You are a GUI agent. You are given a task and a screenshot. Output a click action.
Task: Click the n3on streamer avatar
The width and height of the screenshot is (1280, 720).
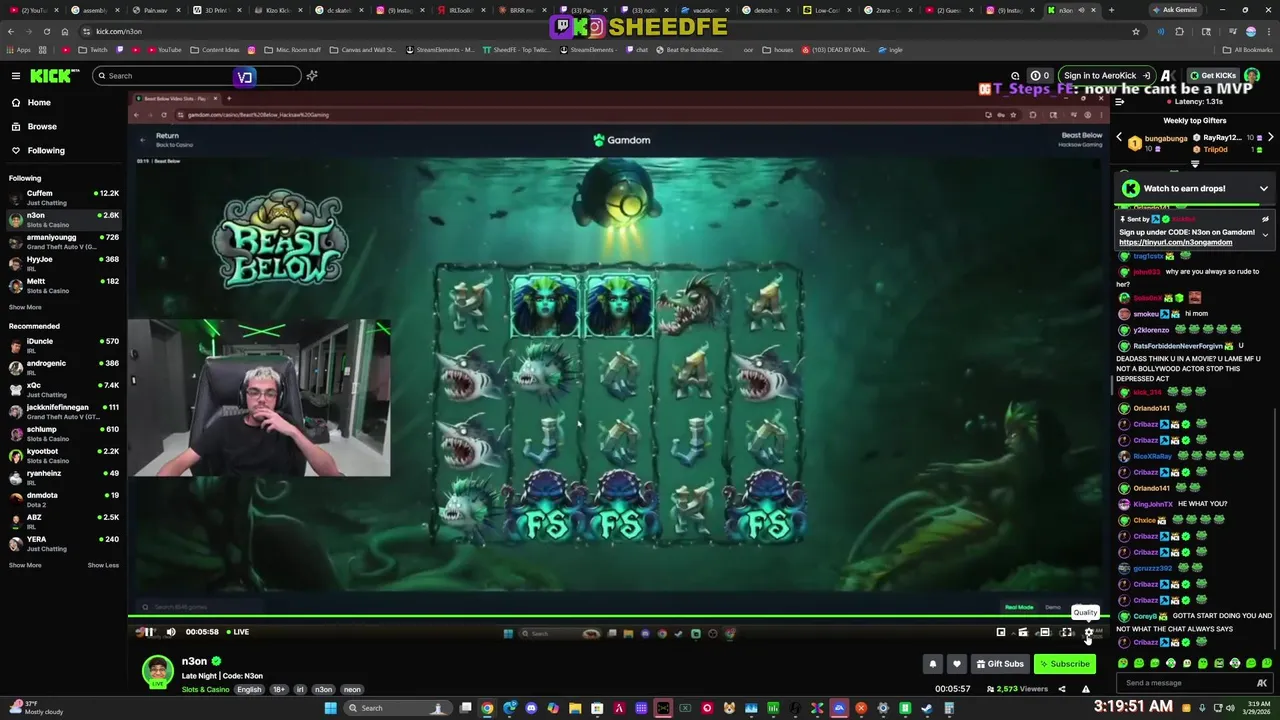[157, 671]
